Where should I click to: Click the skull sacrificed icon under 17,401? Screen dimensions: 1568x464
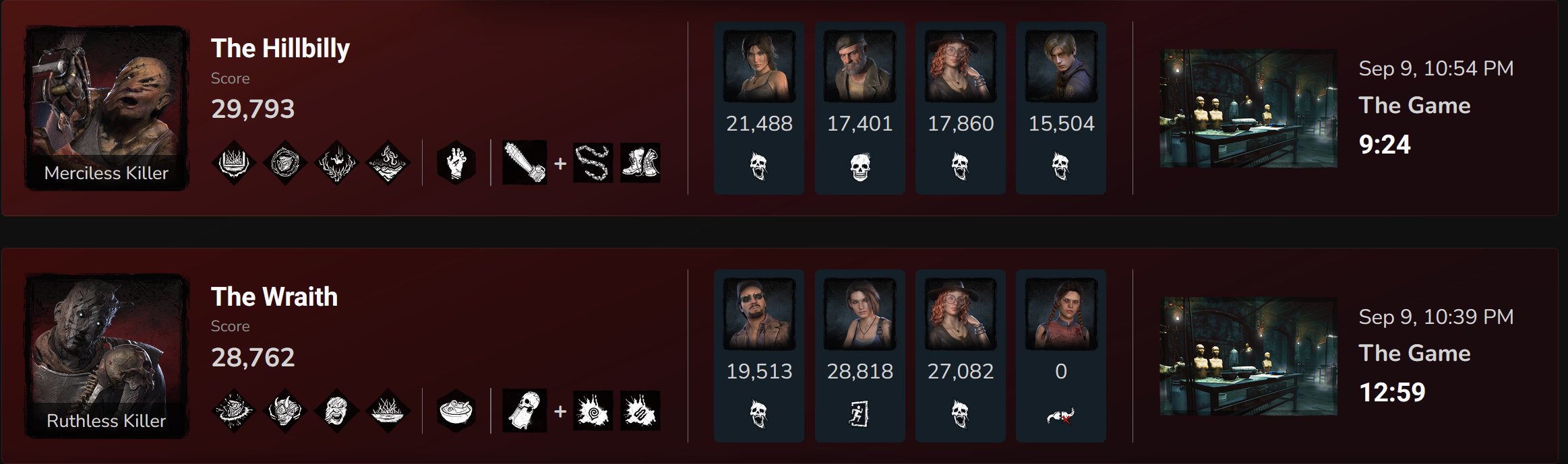click(860, 166)
